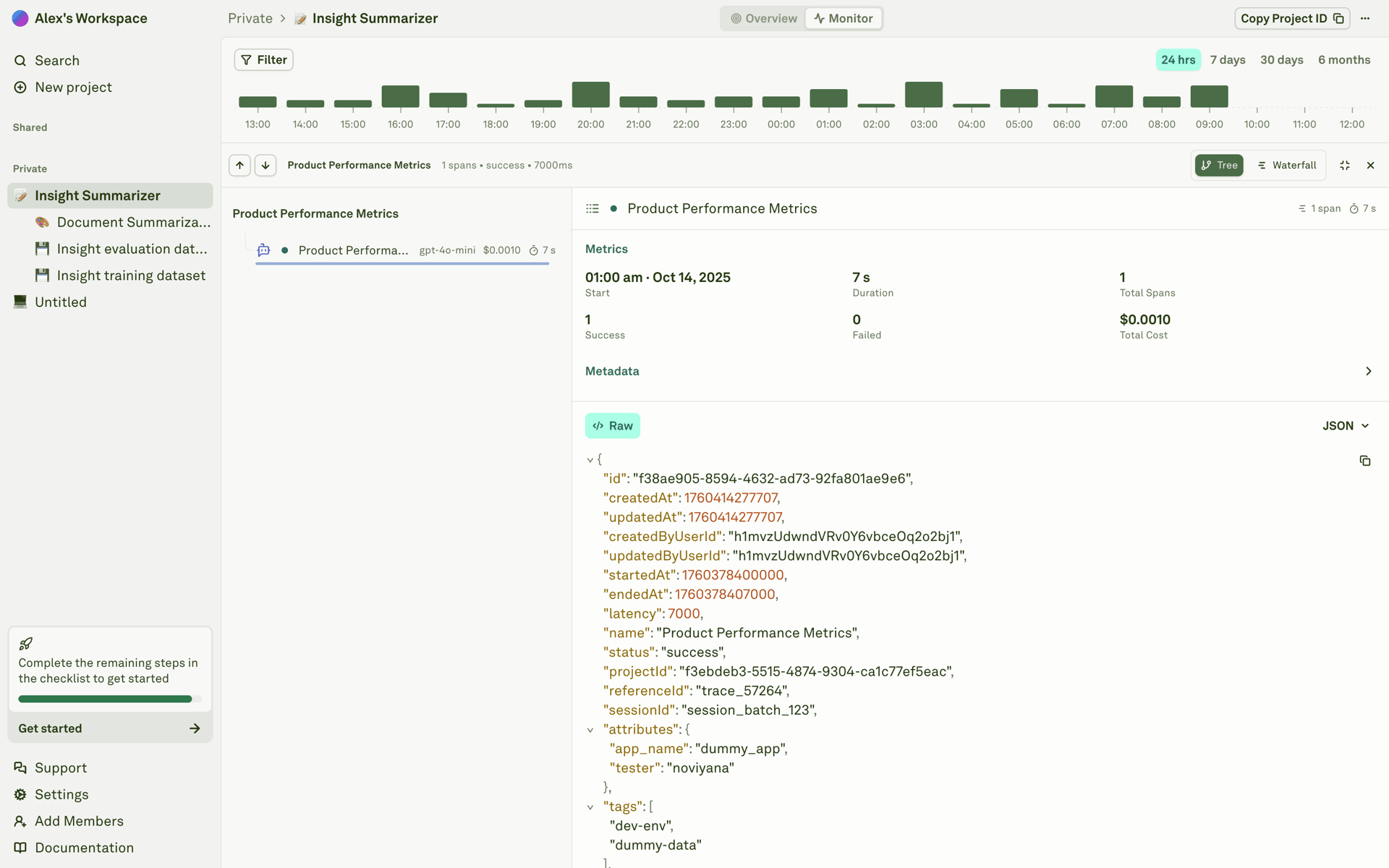Click the "sessionId" value session_batch_123

(747, 711)
